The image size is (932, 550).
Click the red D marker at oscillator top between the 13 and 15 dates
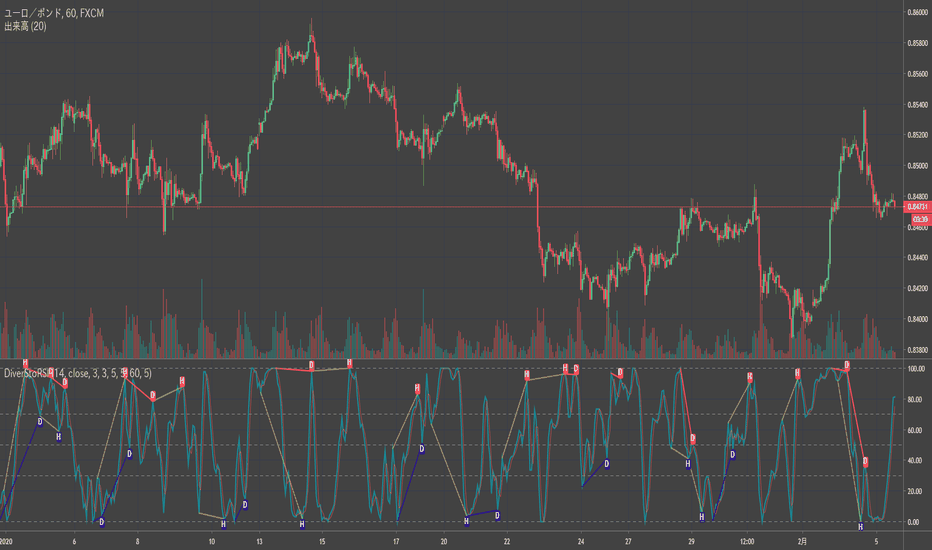coord(311,365)
